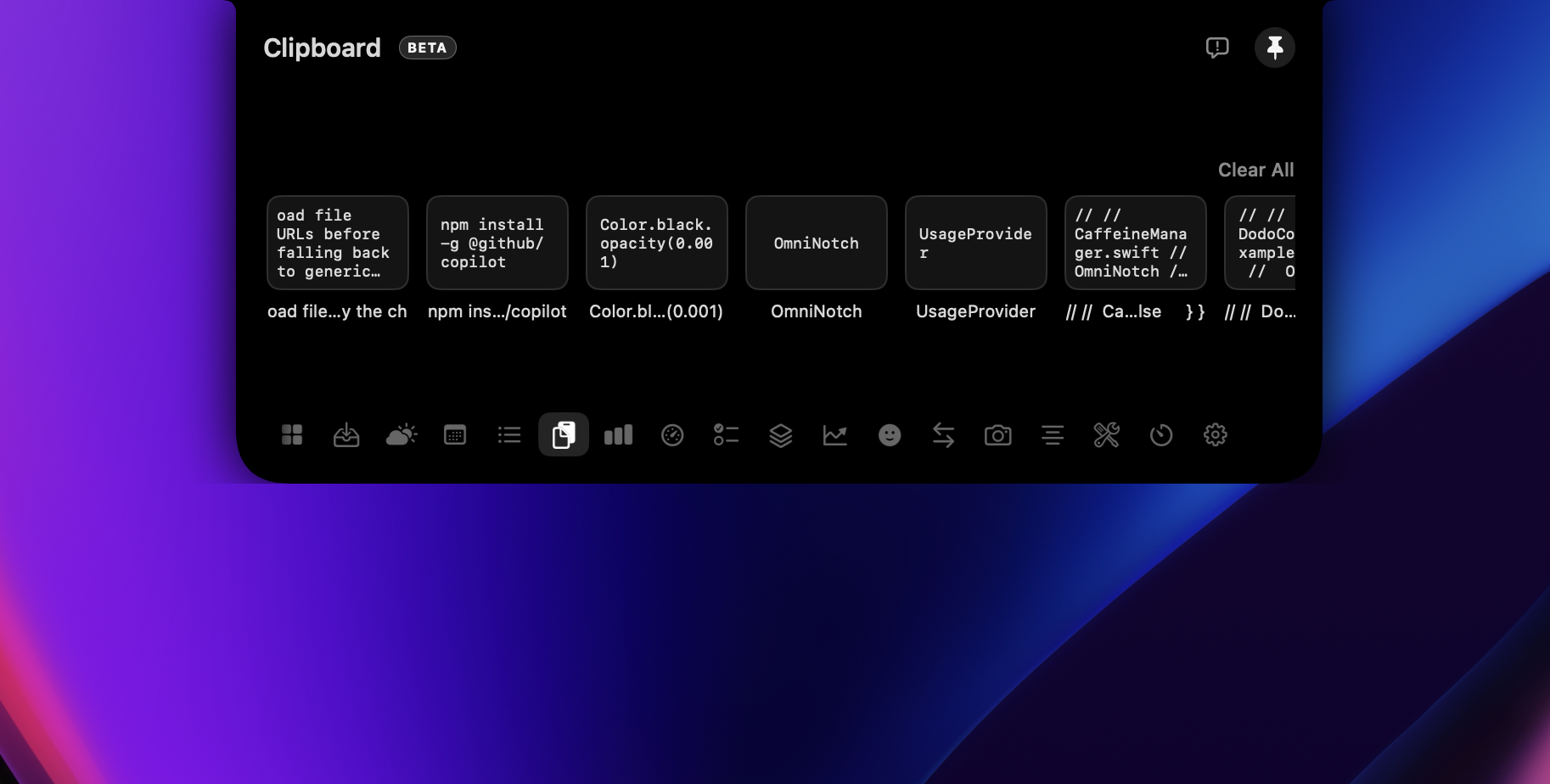This screenshot has width=1550, height=784.
Task: Open the stacked layers tab
Action: (x=781, y=435)
